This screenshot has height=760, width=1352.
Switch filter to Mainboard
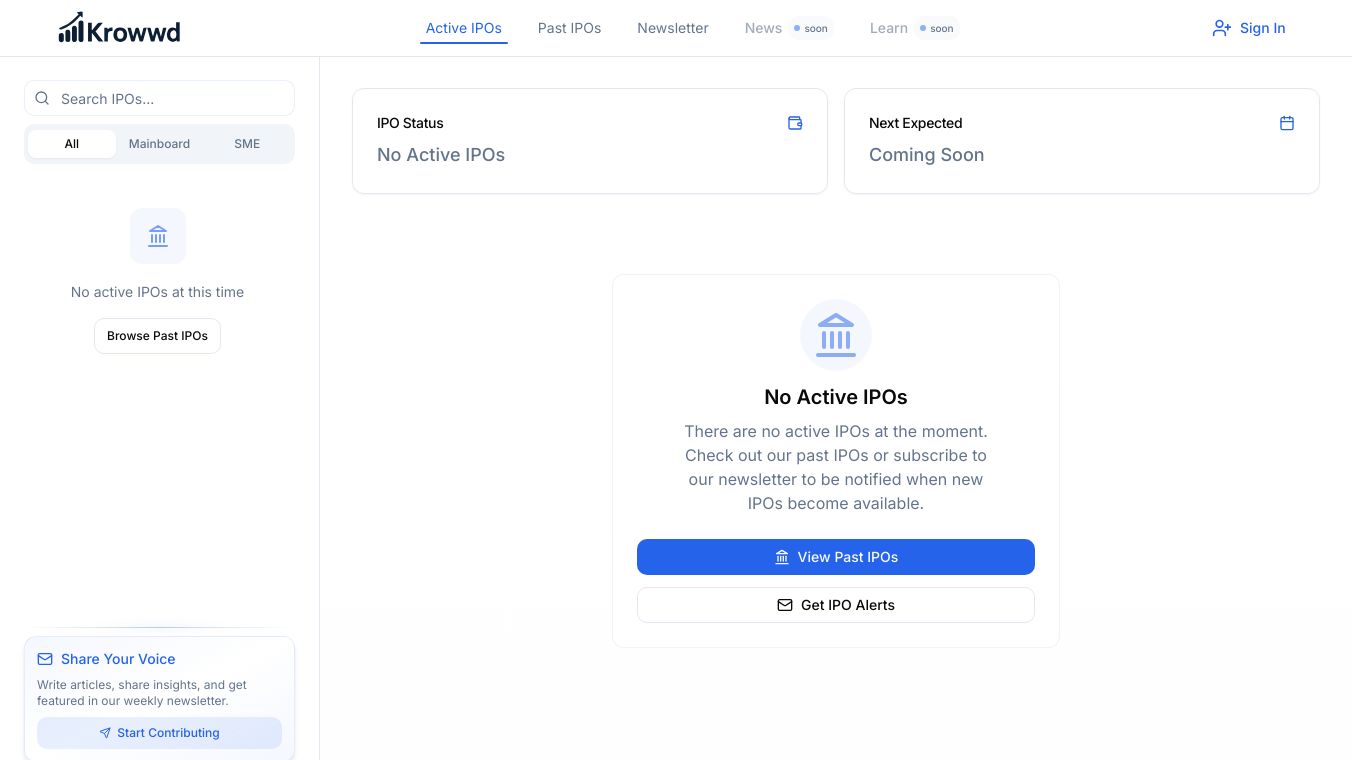159,144
